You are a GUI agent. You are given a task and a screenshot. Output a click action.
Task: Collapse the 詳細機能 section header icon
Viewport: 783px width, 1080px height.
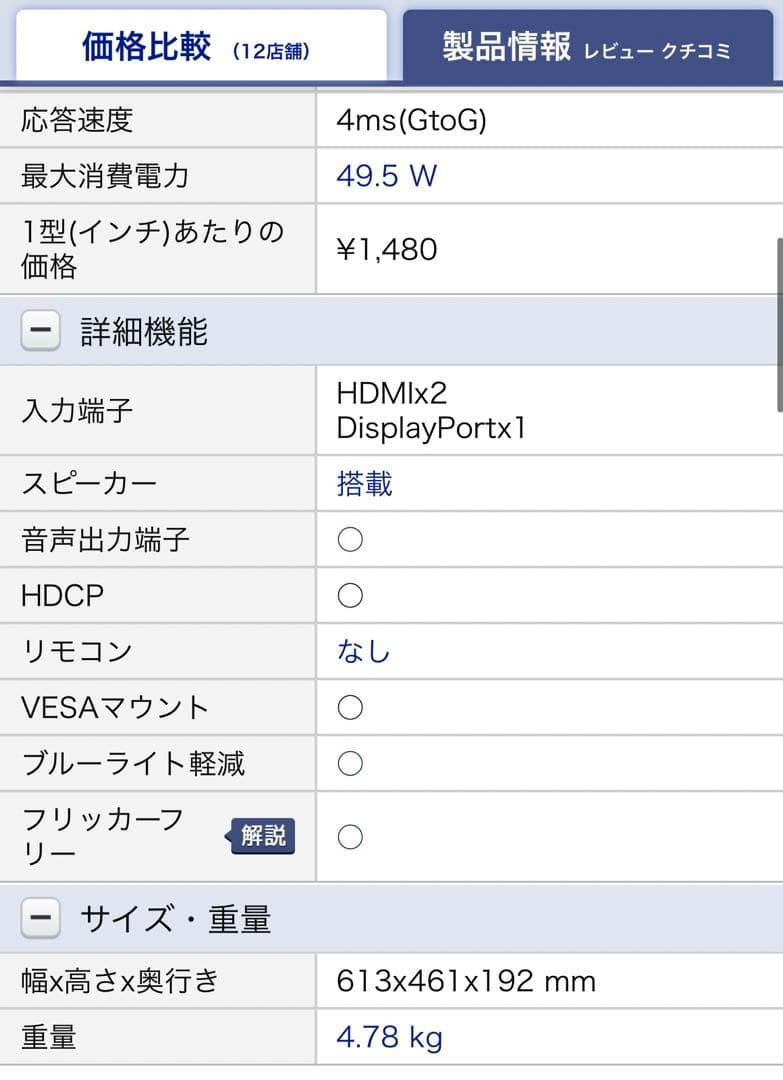(x=38, y=330)
